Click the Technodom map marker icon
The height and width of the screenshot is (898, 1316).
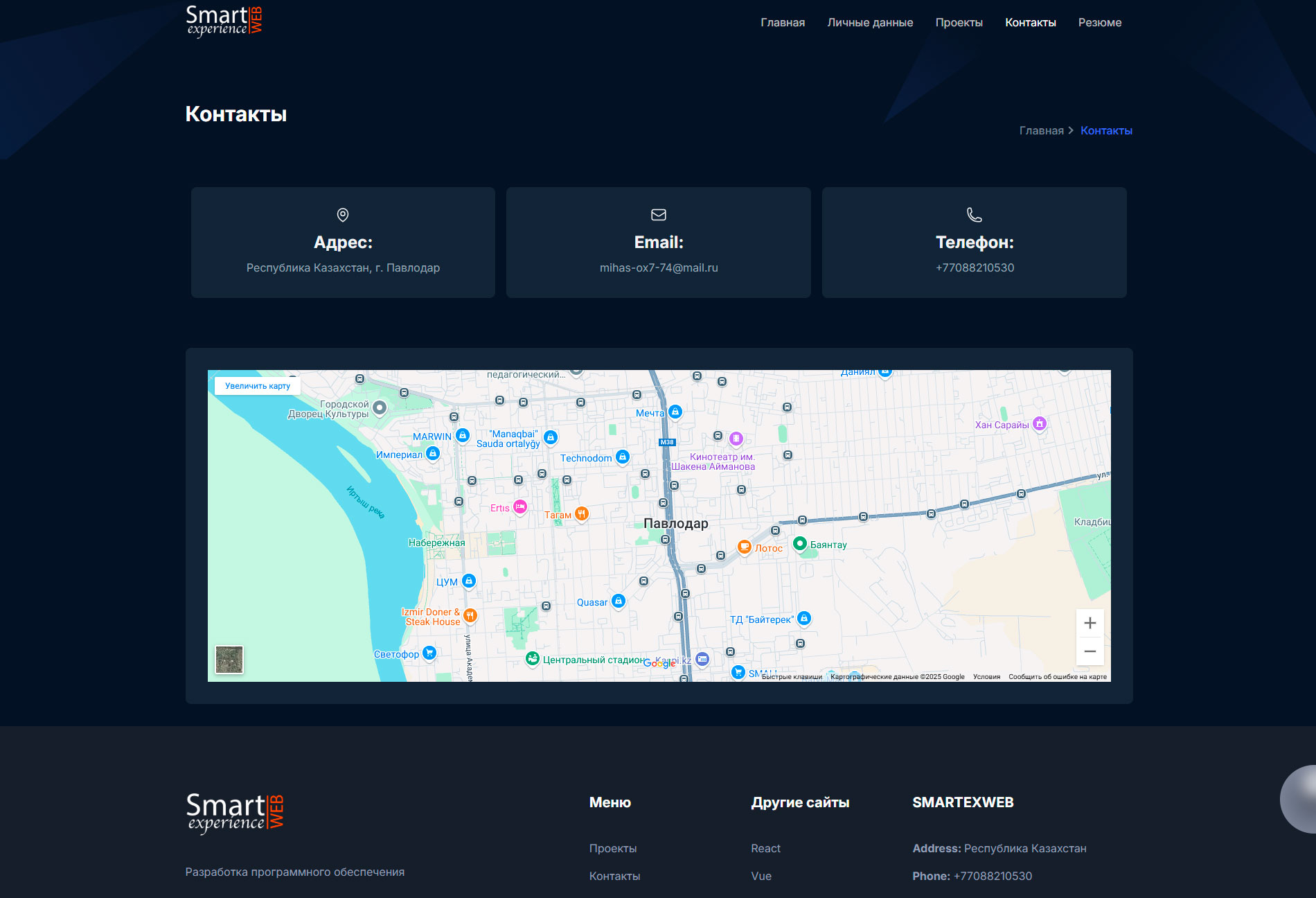622,457
